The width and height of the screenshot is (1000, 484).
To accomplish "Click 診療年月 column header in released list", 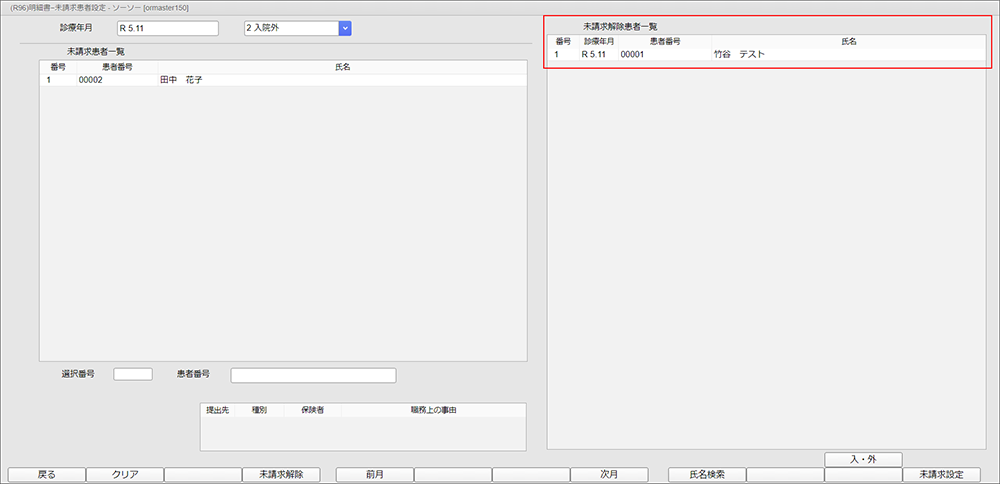I will (599, 42).
